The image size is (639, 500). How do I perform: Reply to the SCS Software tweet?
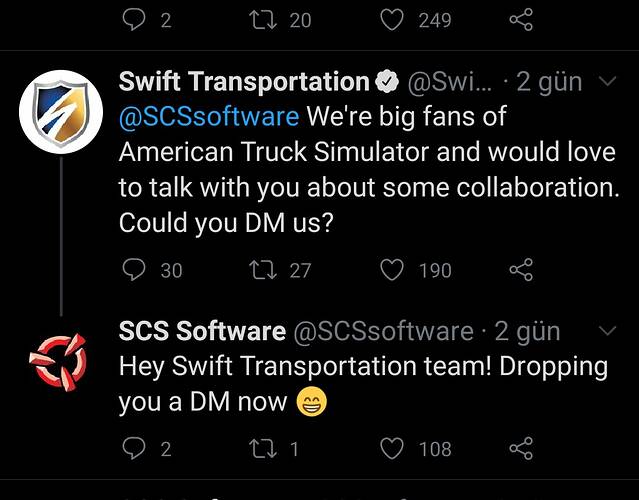(x=134, y=448)
